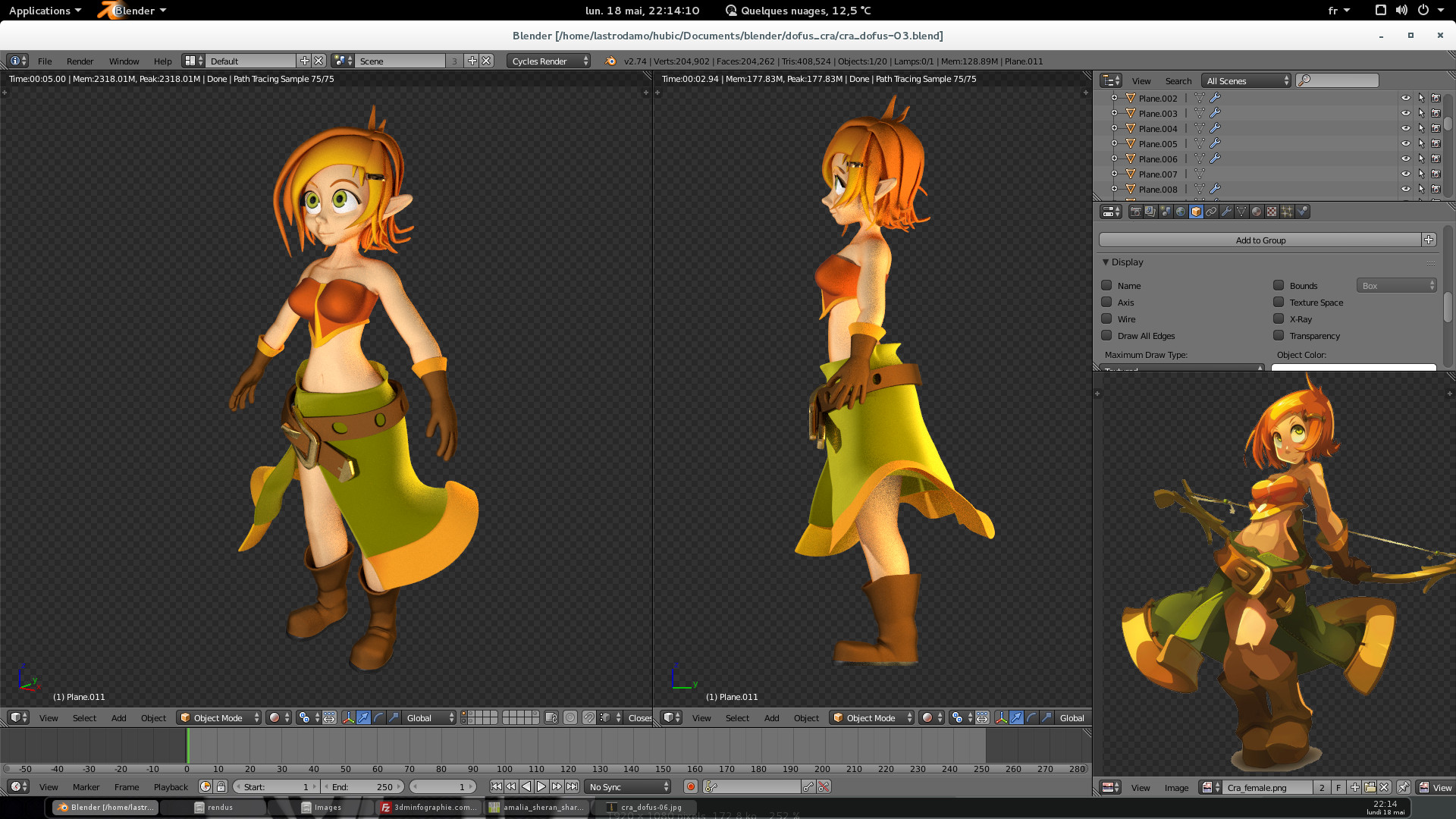
Task: Open the Help menu
Action: [162, 61]
